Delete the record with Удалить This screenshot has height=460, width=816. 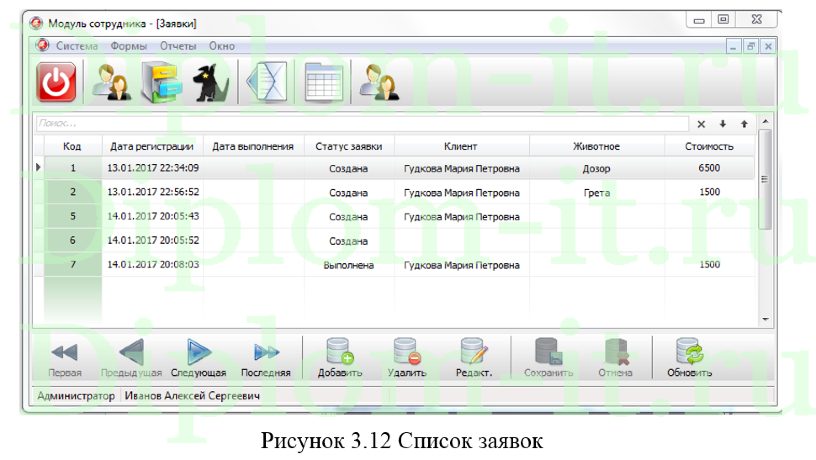(406, 358)
